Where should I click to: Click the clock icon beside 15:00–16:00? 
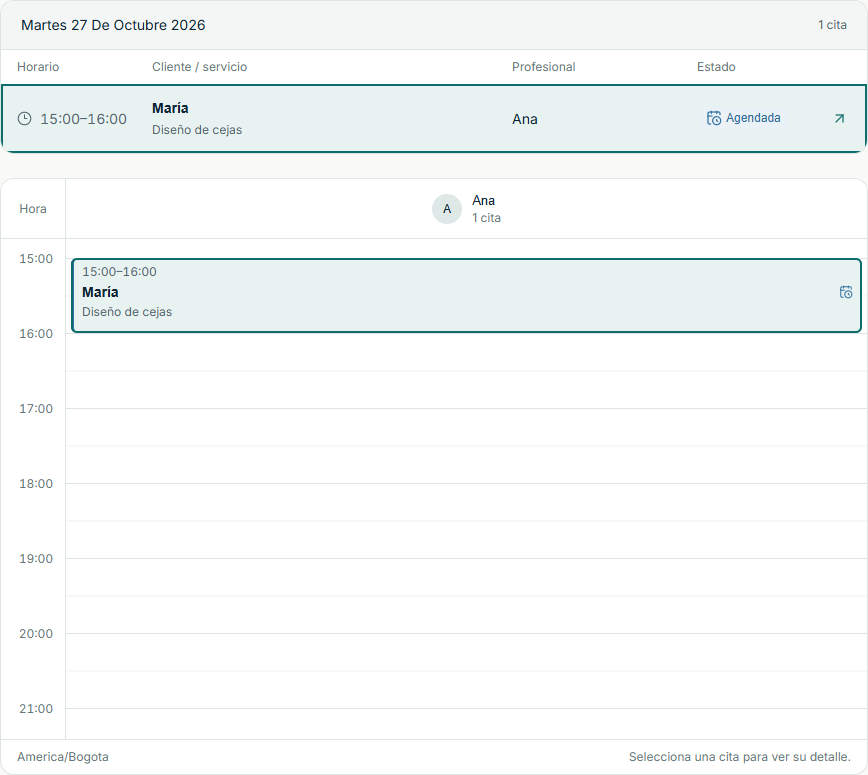tap(24, 118)
